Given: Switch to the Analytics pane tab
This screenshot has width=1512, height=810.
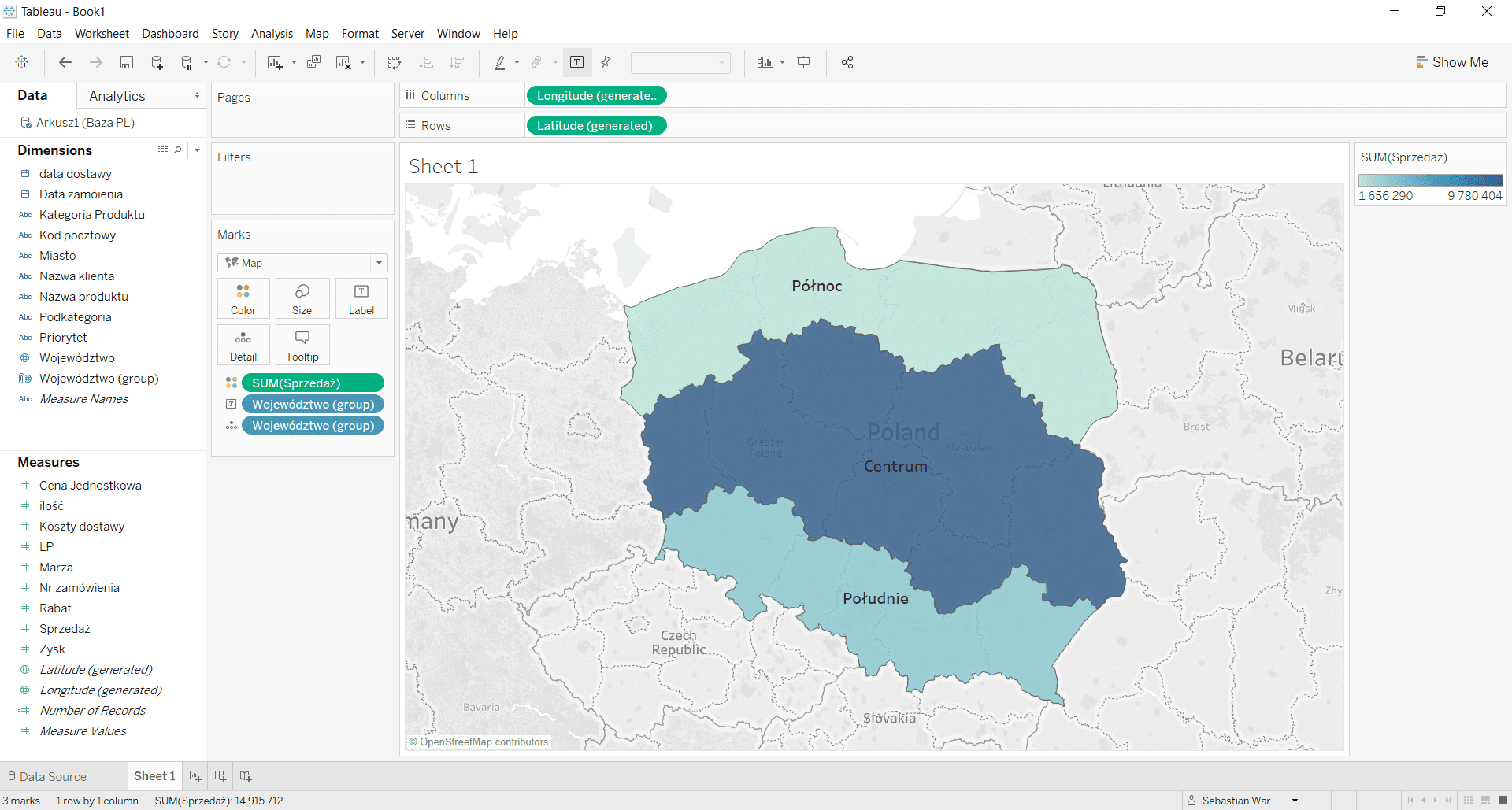Looking at the screenshot, I should click(117, 96).
